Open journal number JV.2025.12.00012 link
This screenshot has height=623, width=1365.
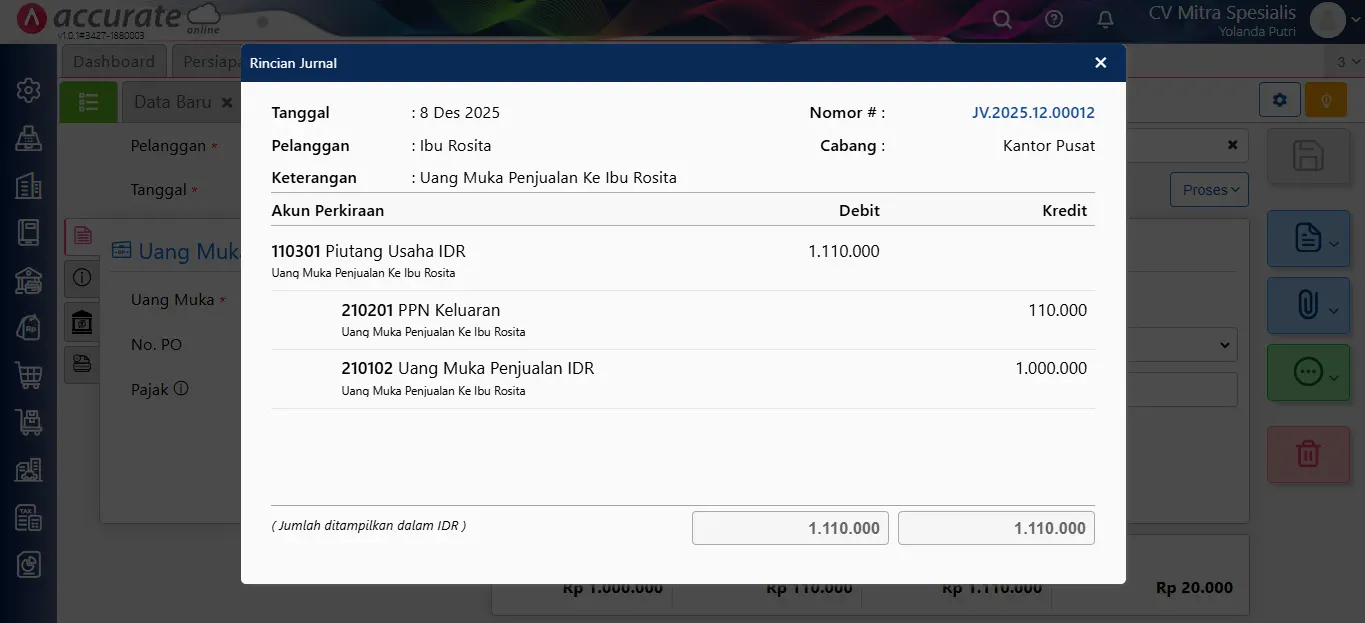coord(1033,113)
